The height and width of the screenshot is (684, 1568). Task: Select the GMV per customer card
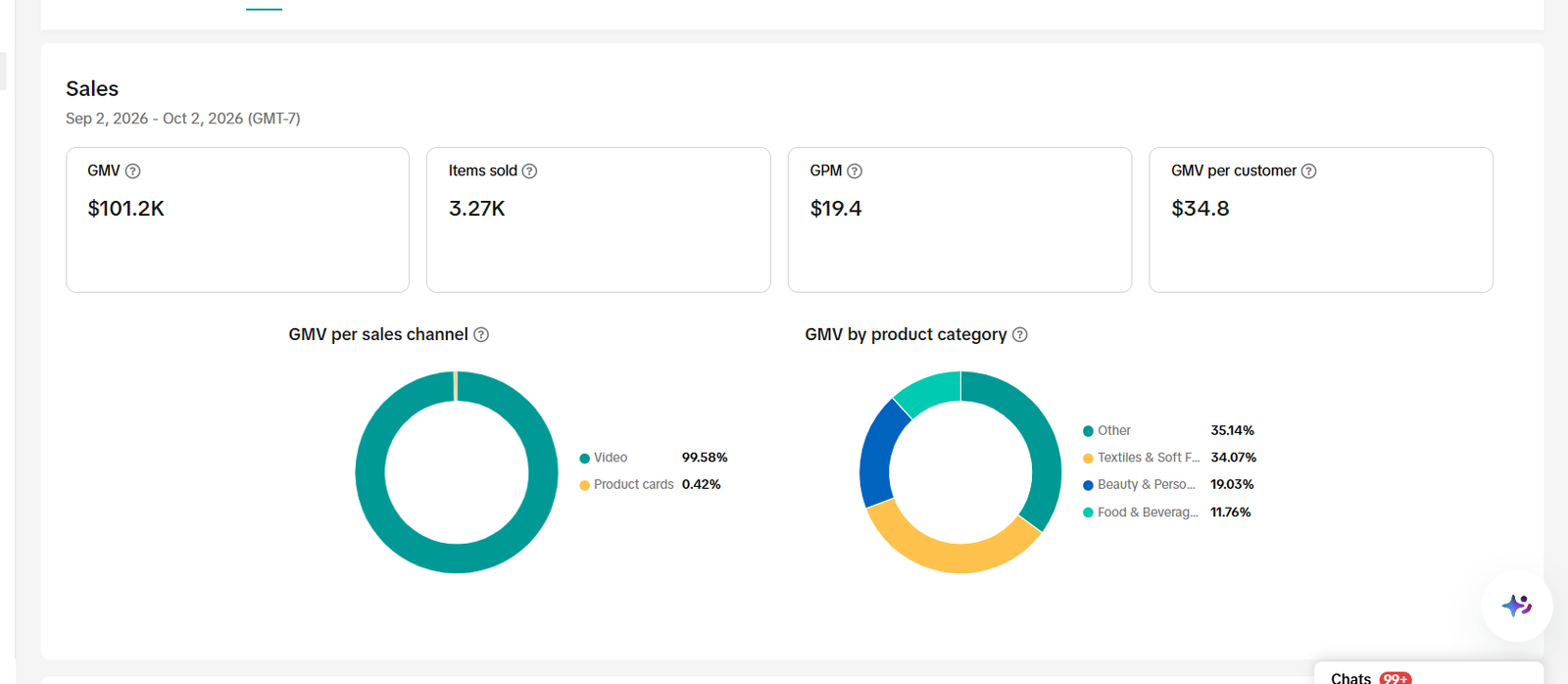(1321, 220)
